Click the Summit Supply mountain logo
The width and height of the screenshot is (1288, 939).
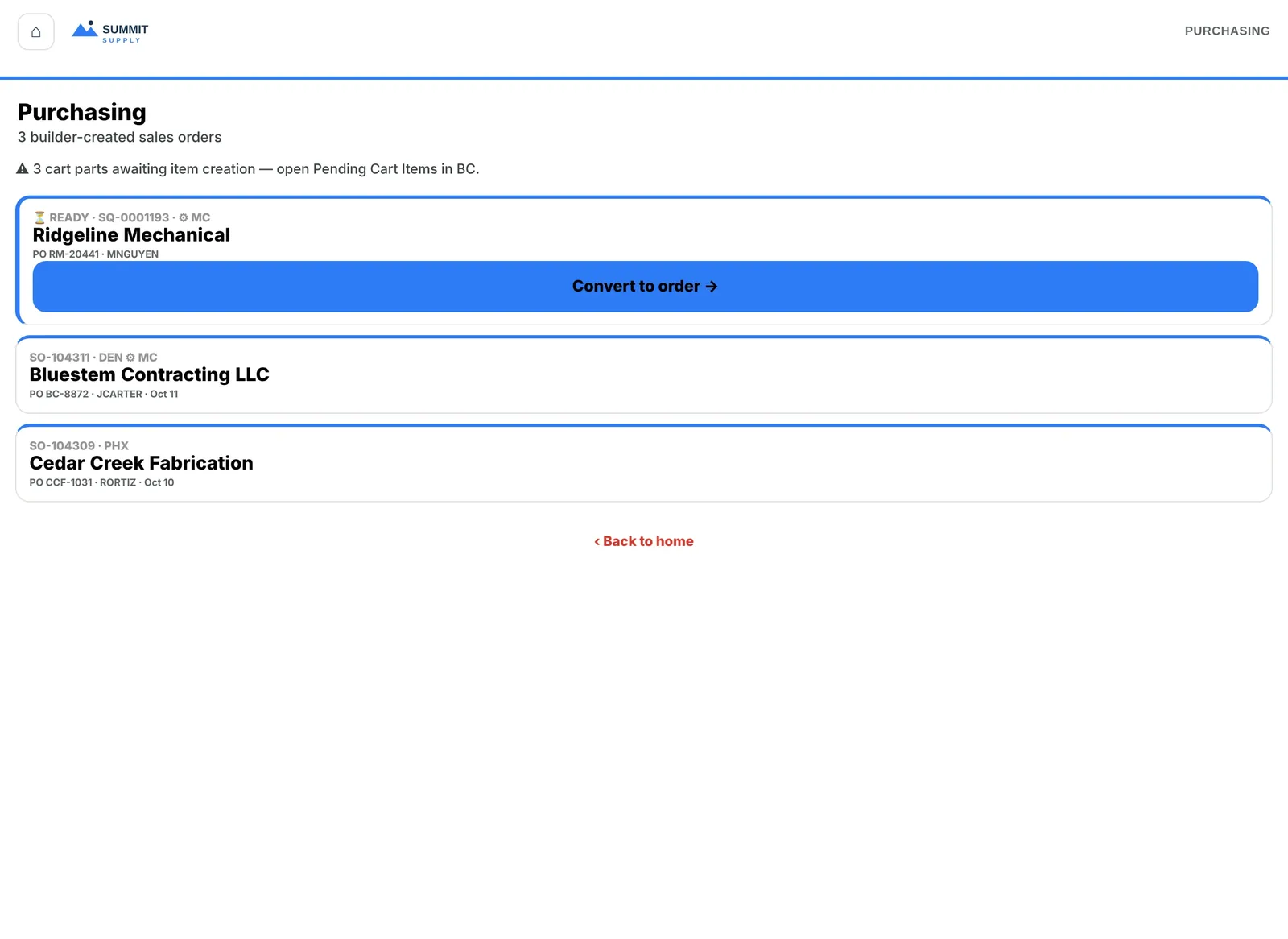(x=85, y=30)
